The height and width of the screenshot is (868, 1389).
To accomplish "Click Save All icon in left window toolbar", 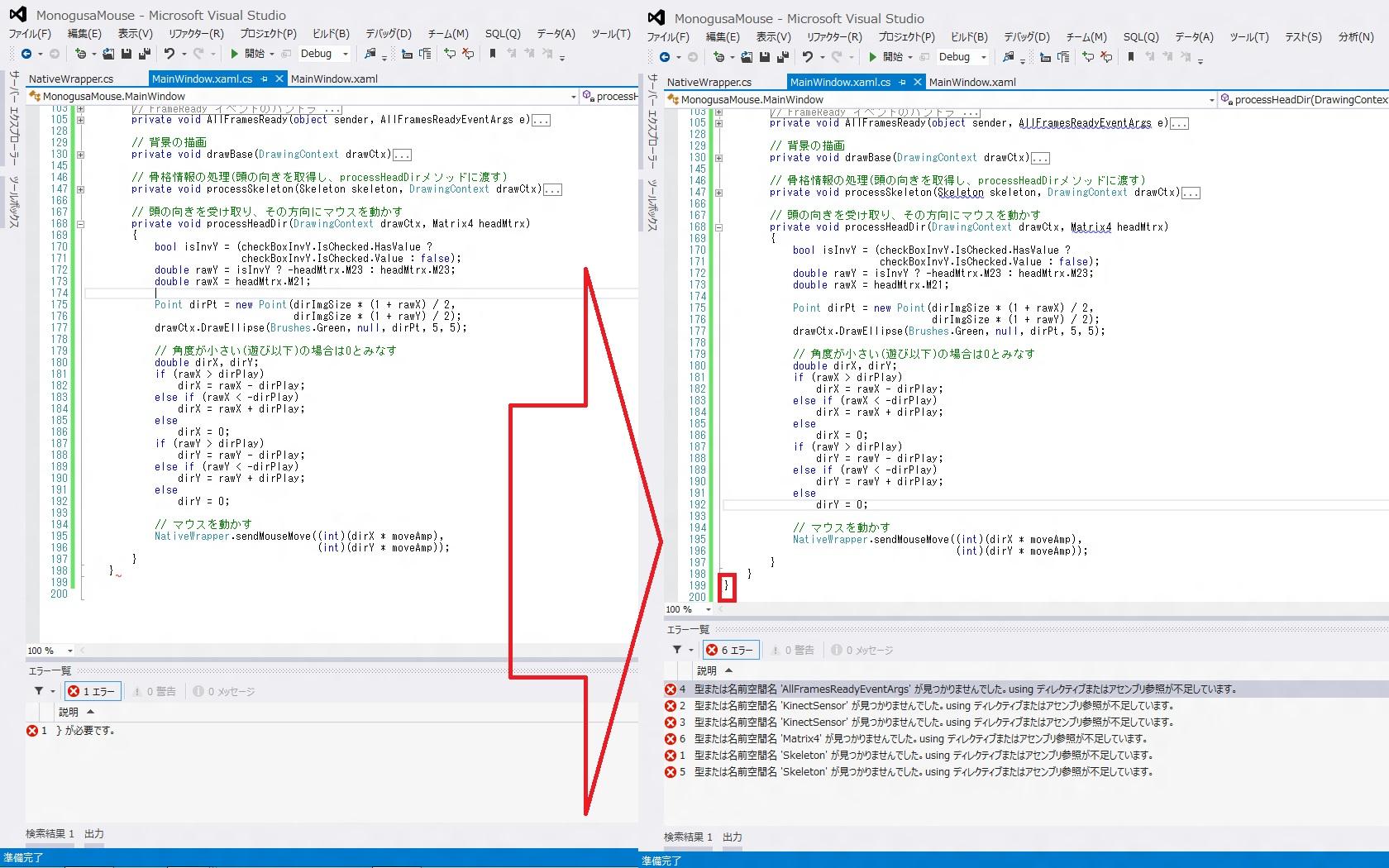I will (x=144, y=54).
